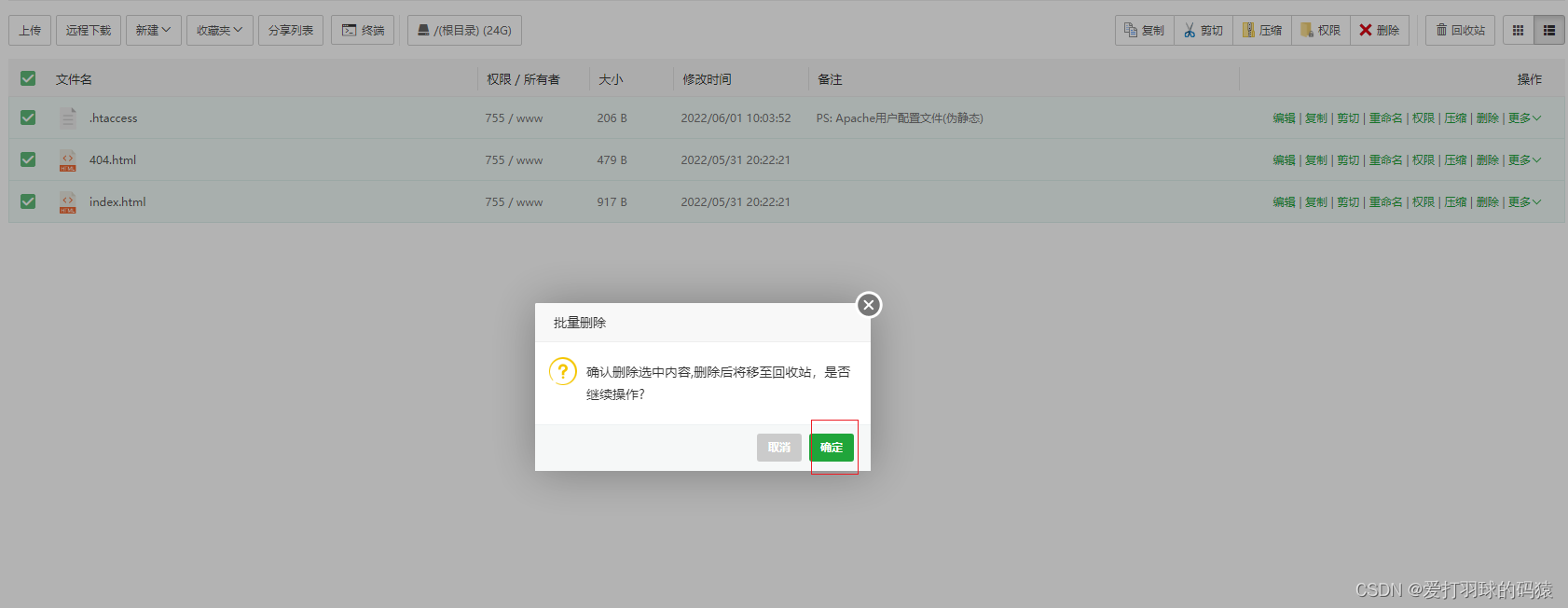Click 压缩 link in 404.html row

[1455, 160]
